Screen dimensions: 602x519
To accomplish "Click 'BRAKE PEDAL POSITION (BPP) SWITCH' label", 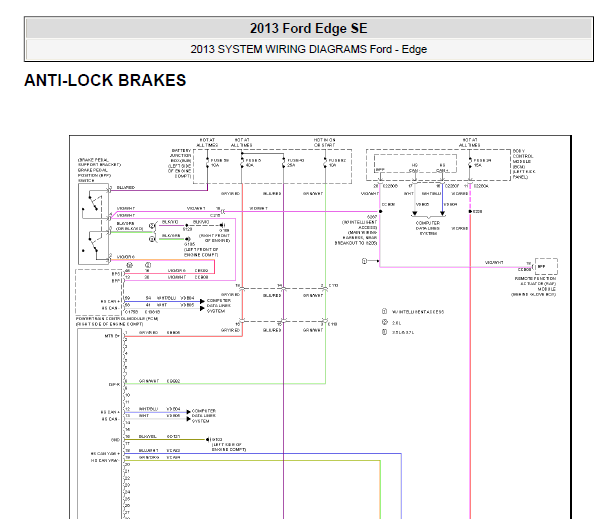I will pyautogui.click(x=94, y=175).
